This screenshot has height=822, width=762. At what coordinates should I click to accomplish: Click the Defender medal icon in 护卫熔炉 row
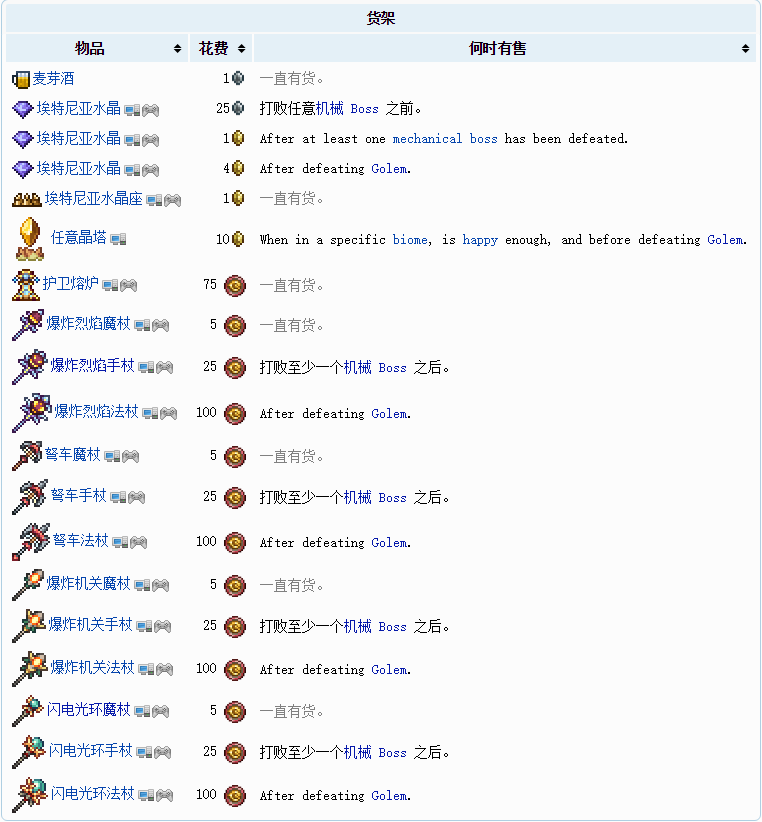point(235,286)
